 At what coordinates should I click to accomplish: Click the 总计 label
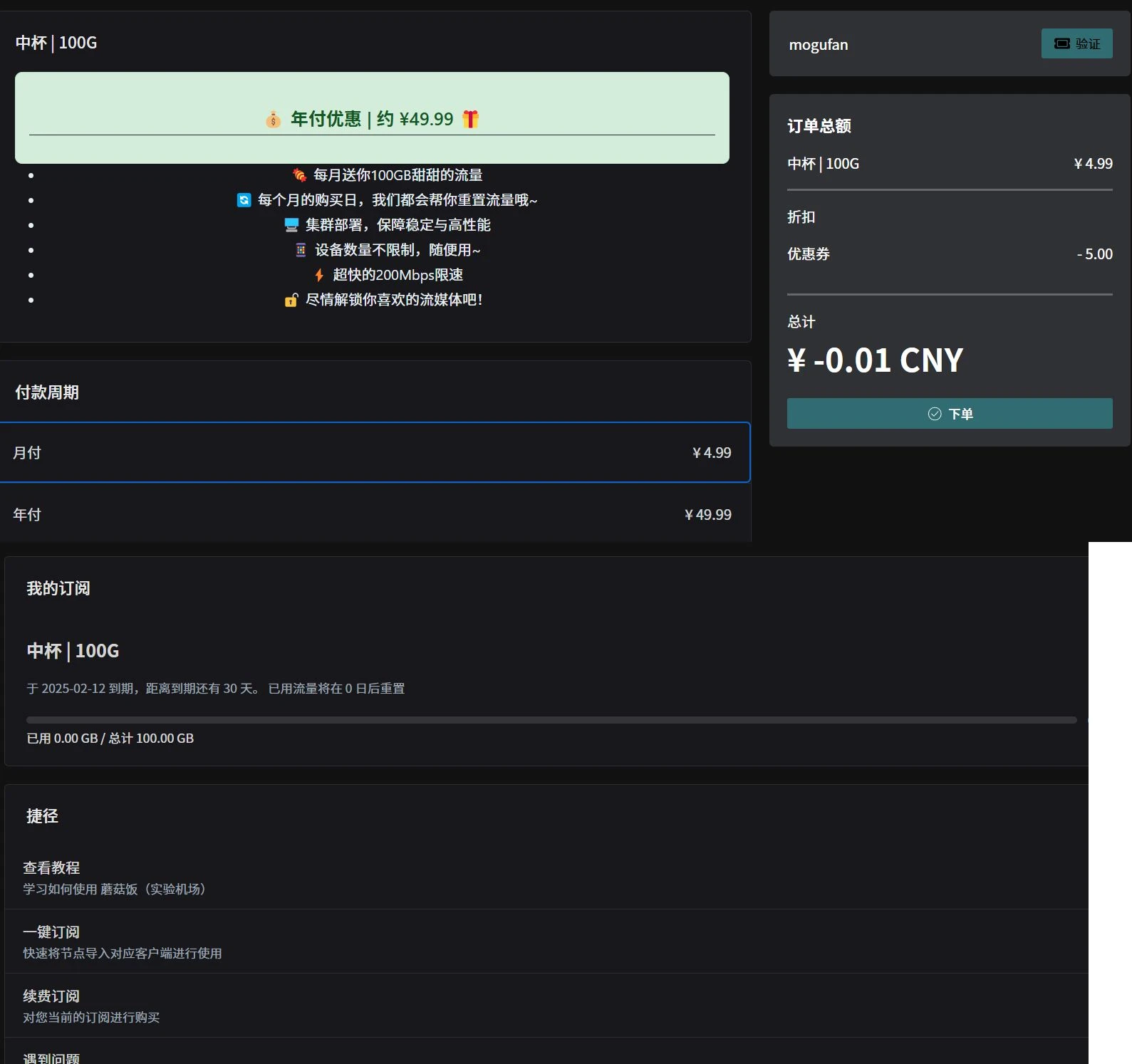(801, 322)
